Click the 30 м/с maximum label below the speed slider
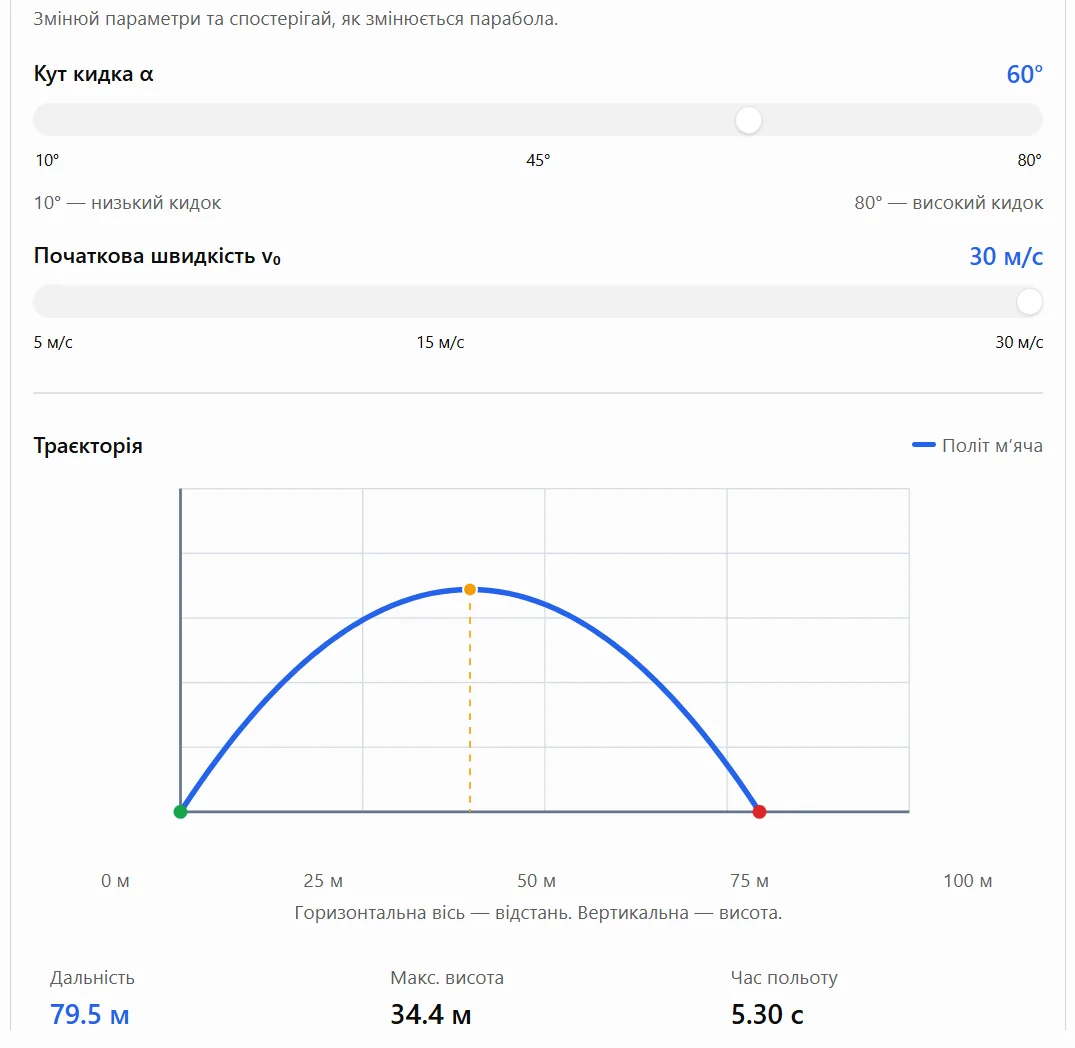The height and width of the screenshot is (1048, 1075). click(1019, 342)
